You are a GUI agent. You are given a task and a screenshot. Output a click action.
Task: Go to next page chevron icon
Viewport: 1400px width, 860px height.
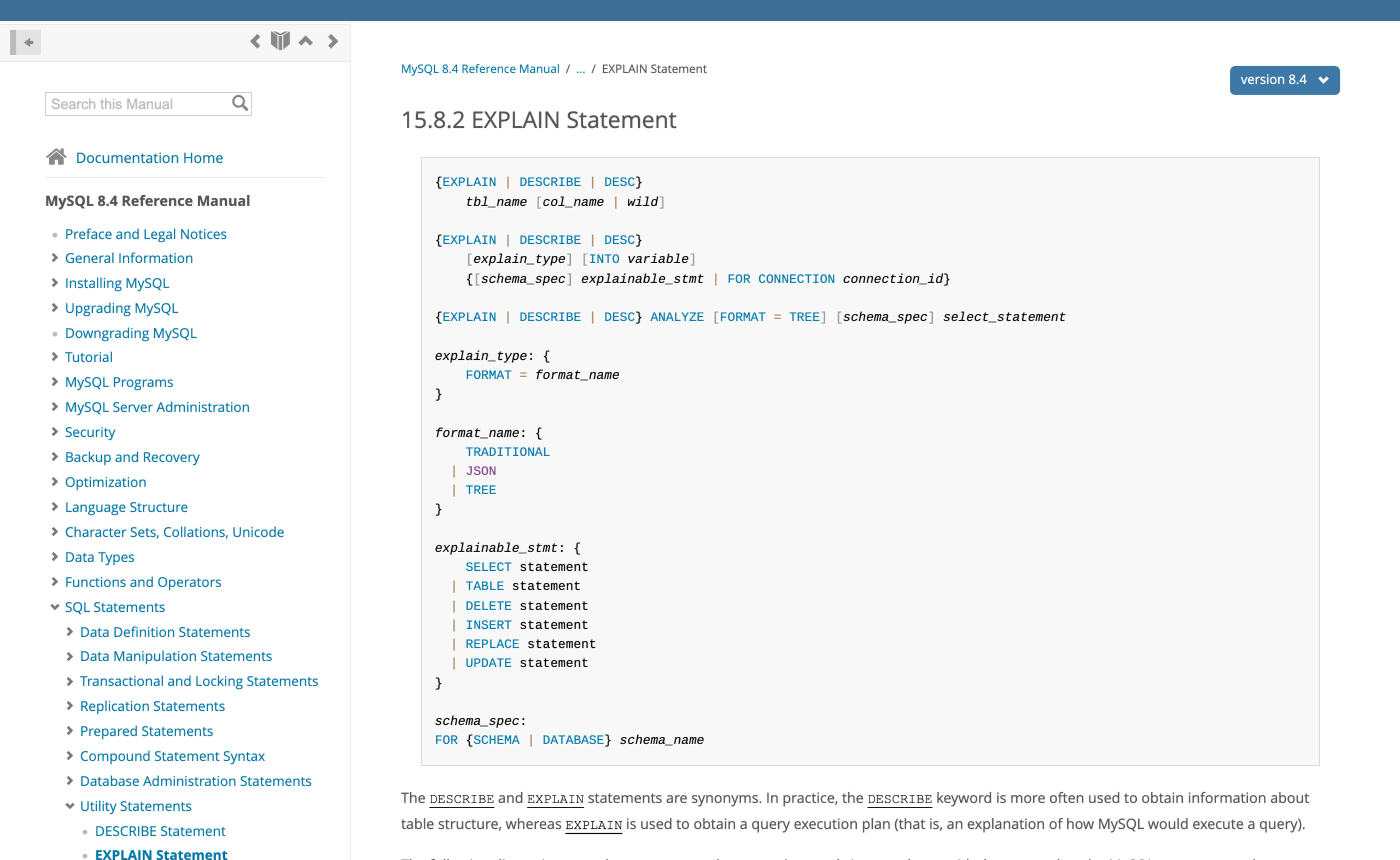[334, 41]
